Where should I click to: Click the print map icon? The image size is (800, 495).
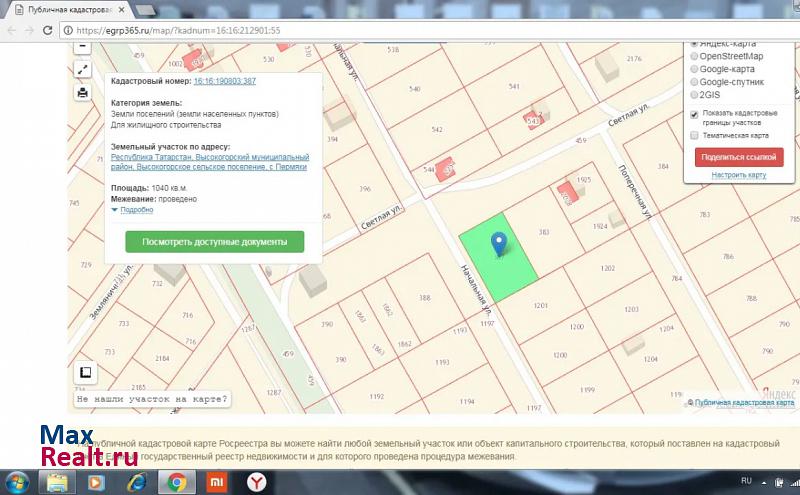pos(83,93)
